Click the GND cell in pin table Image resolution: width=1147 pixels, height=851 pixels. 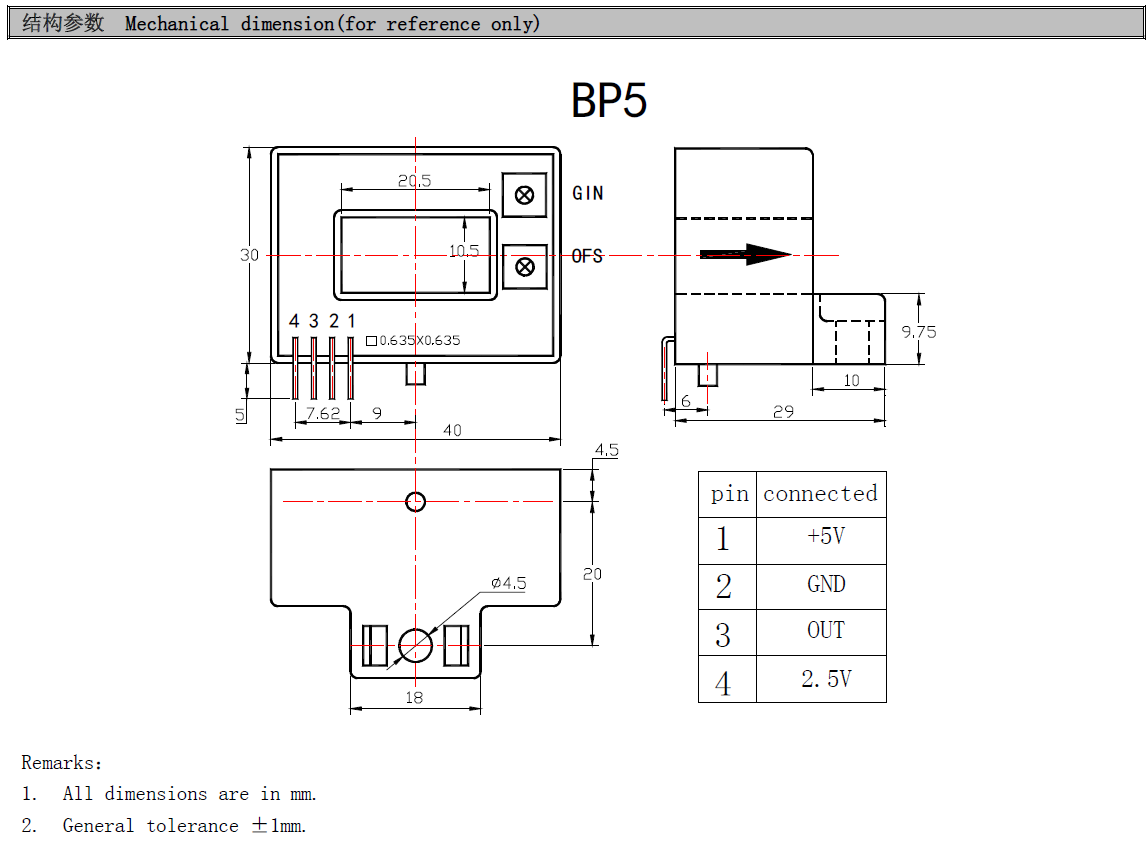825,584
